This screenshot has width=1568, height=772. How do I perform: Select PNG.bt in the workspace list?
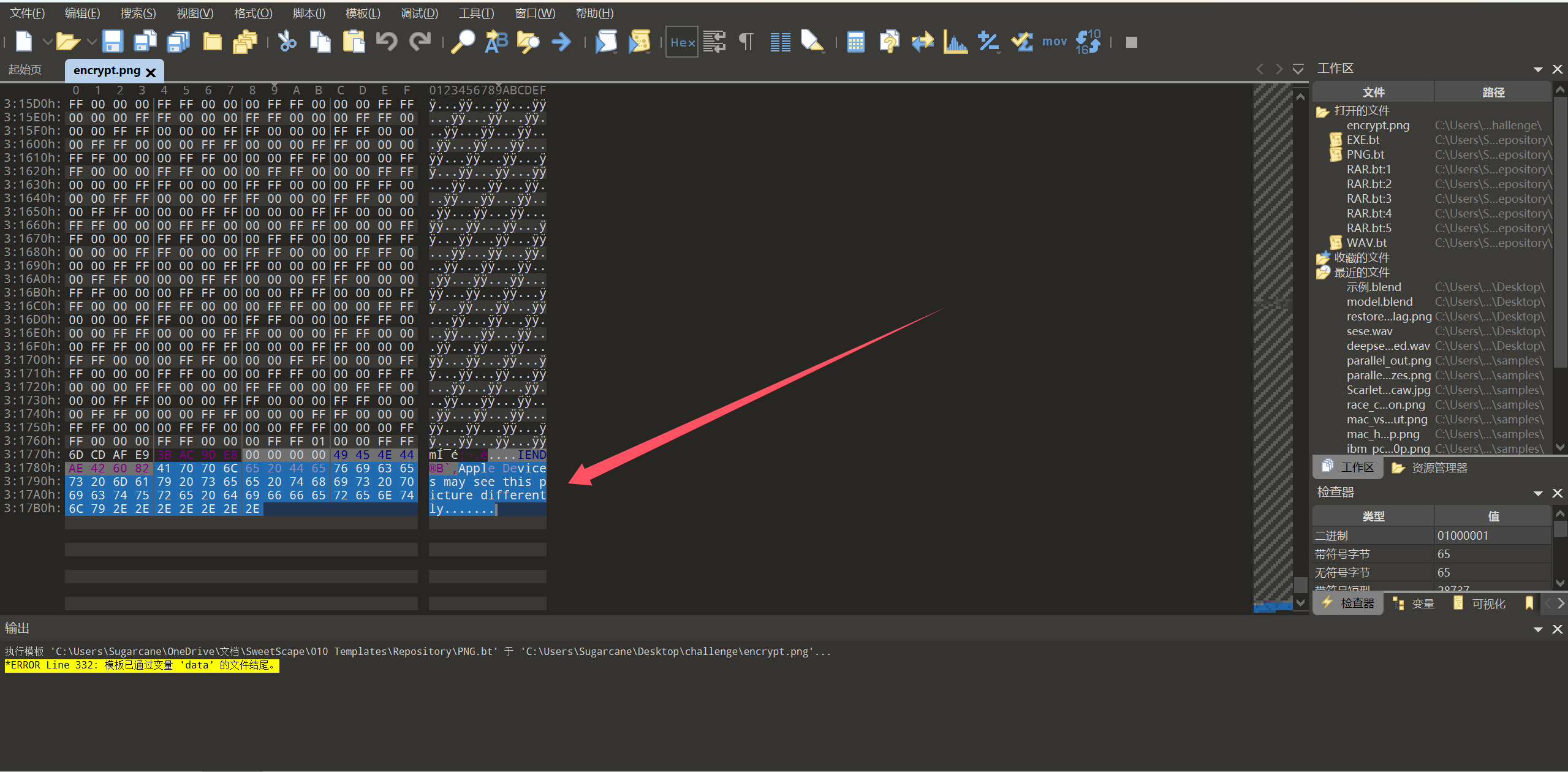tap(1365, 154)
